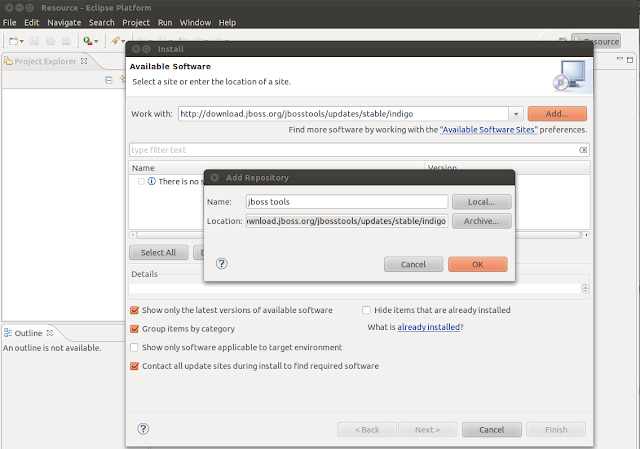Click the info icon in software list
Image resolution: width=640 pixels, height=449 pixels.
click(151, 181)
